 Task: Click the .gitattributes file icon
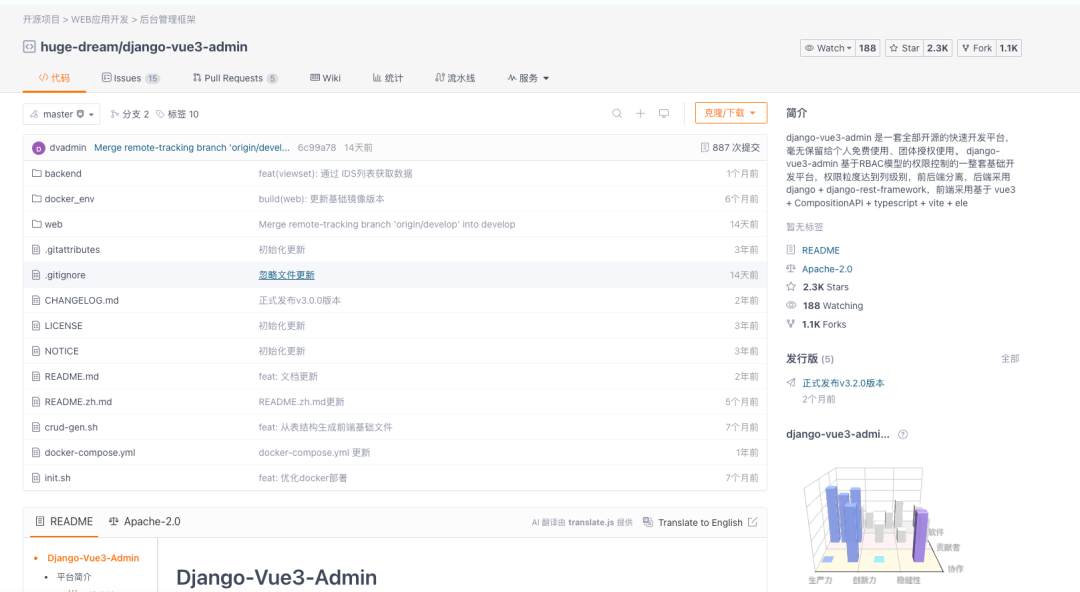point(36,249)
